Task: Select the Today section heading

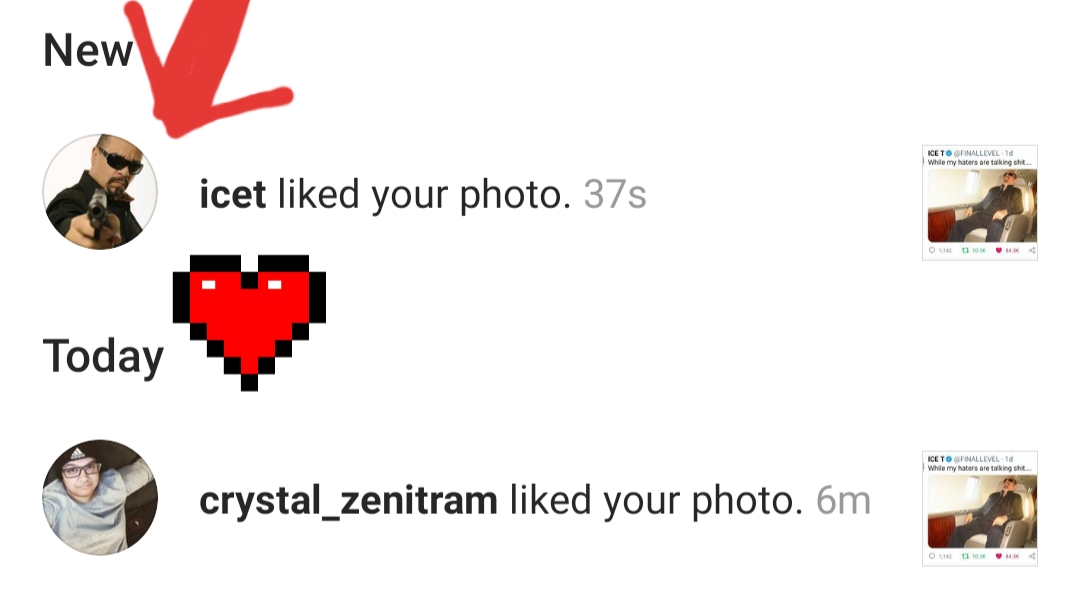Action: click(103, 357)
